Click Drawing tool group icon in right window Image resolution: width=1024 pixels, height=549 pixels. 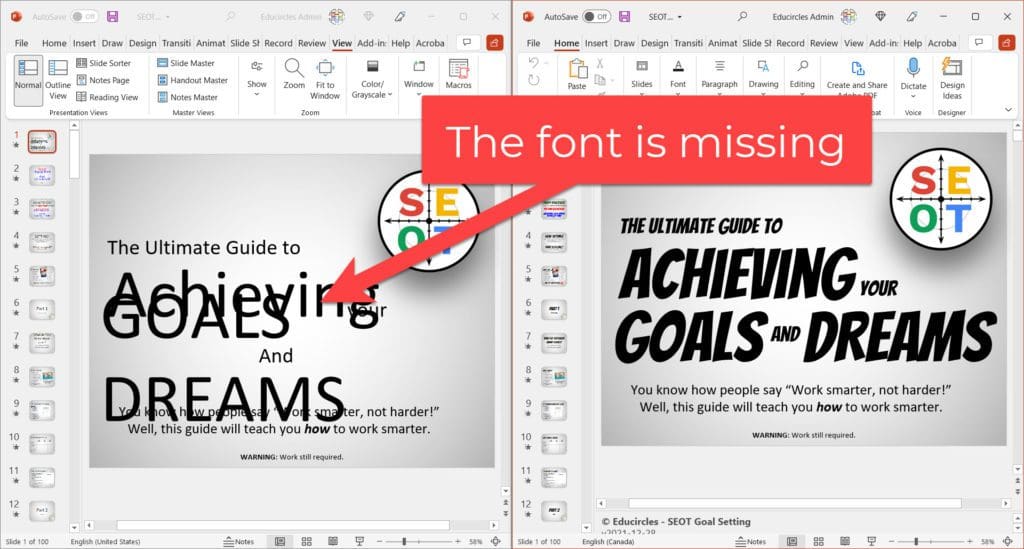(763, 67)
